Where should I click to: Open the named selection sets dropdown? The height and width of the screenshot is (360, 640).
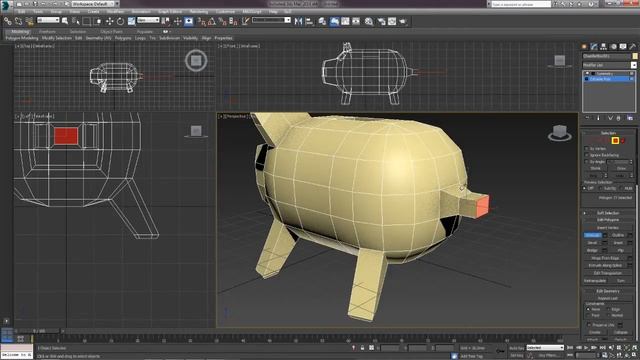271,20
